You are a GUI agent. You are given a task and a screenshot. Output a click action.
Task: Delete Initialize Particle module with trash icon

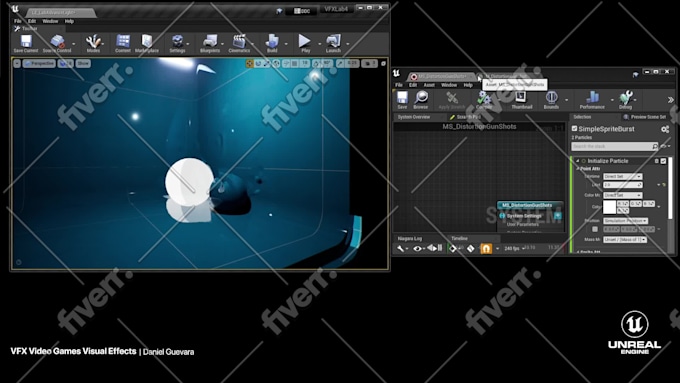pyautogui.click(x=656, y=161)
